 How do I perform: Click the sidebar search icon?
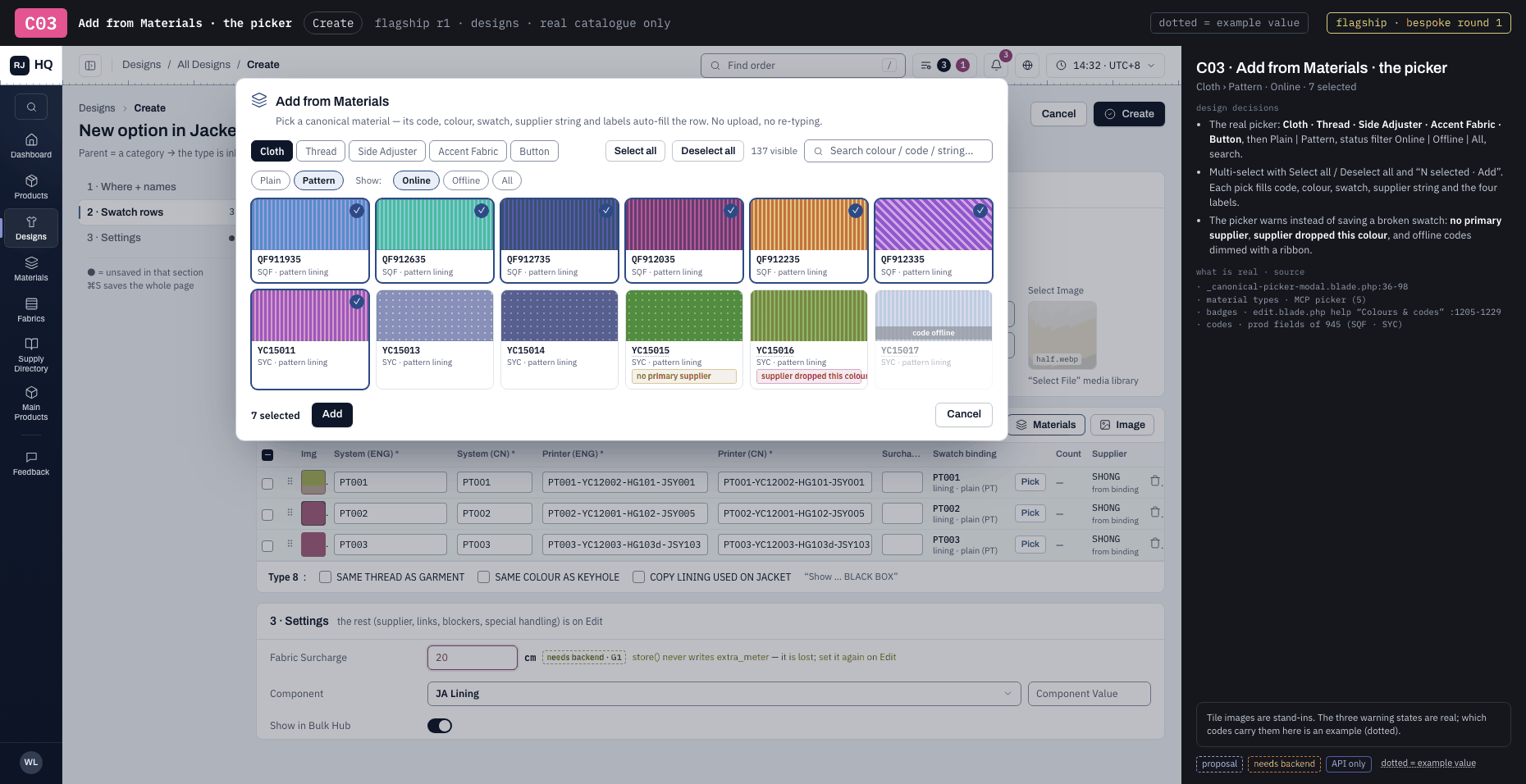[x=31, y=107]
